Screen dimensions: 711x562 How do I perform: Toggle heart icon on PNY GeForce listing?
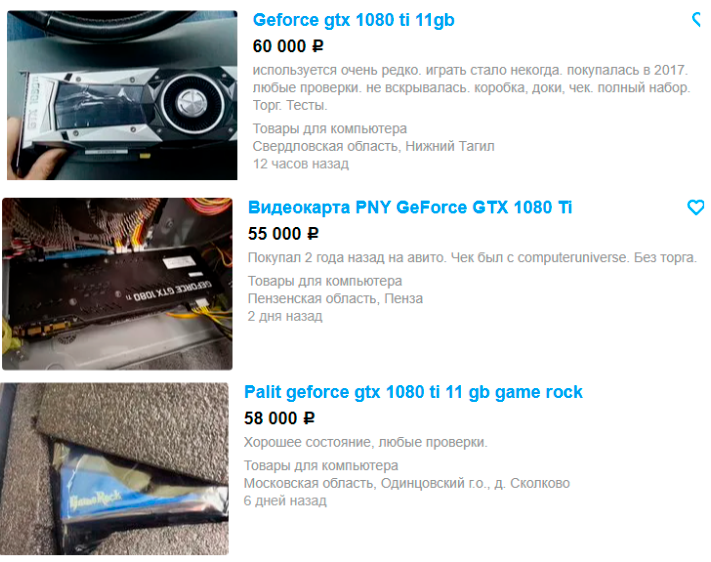click(x=696, y=207)
